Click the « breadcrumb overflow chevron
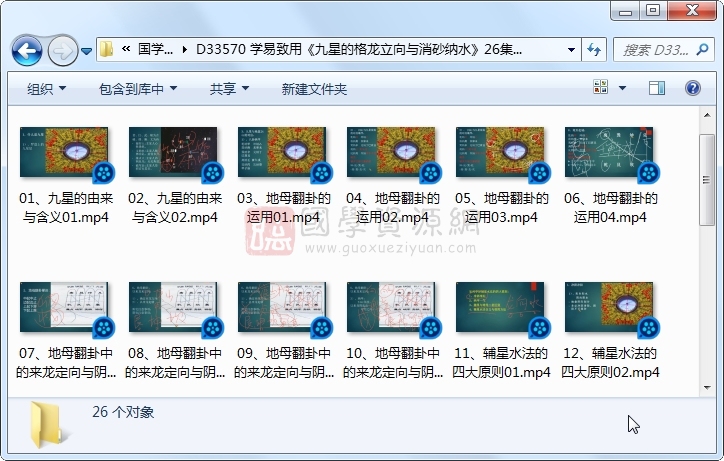The width and height of the screenshot is (724, 461). click(x=126, y=49)
